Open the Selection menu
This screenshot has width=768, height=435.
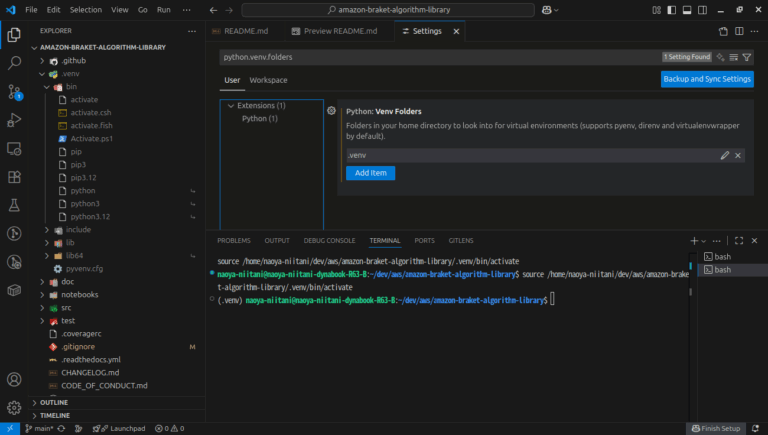click(x=86, y=10)
